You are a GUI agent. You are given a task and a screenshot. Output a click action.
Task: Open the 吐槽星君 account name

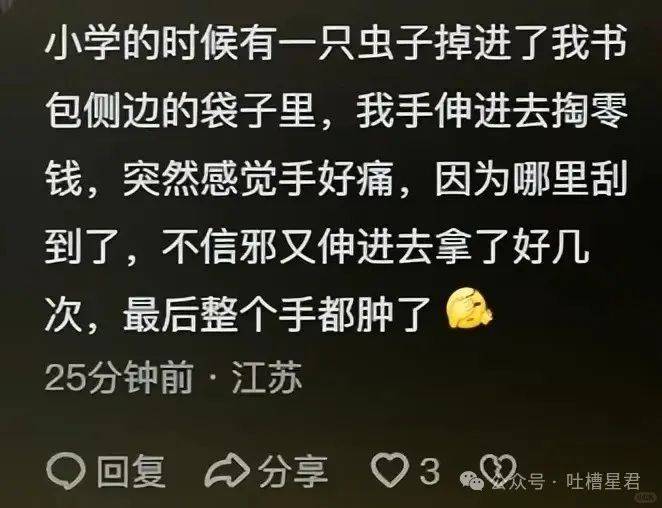click(603, 481)
